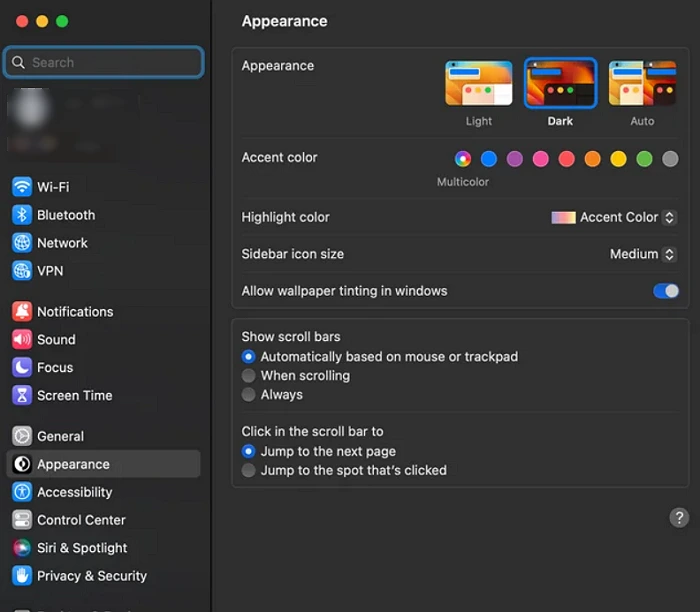The width and height of the screenshot is (700, 612).
Task: Go to the Focus settings
Action: [x=104, y=367]
